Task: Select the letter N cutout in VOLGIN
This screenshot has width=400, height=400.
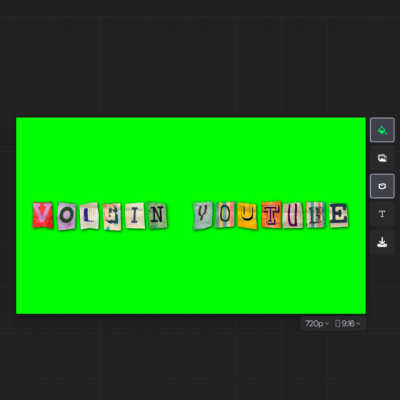Action: pos(157,215)
